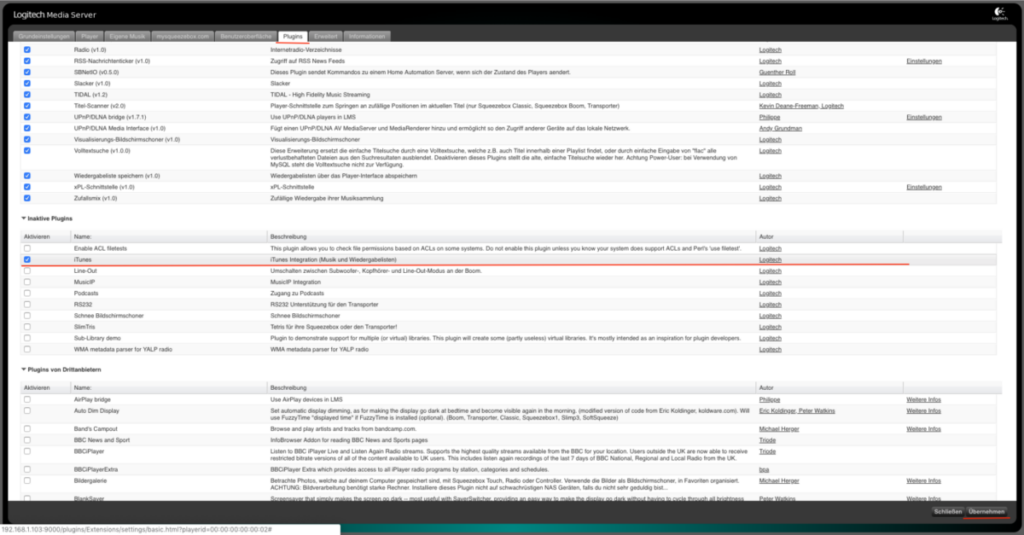Switch to the Grundeinstellungen tab
The height and width of the screenshot is (535, 1024).
[44, 37]
